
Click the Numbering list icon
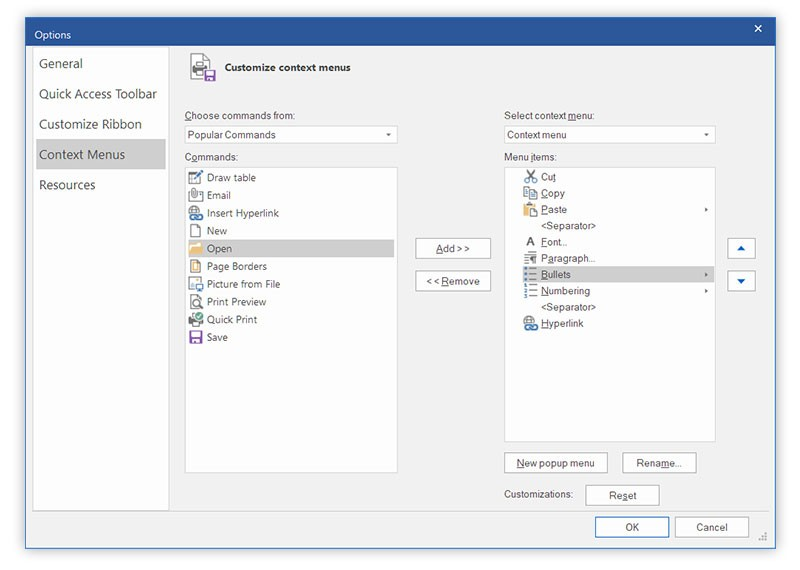click(x=530, y=291)
